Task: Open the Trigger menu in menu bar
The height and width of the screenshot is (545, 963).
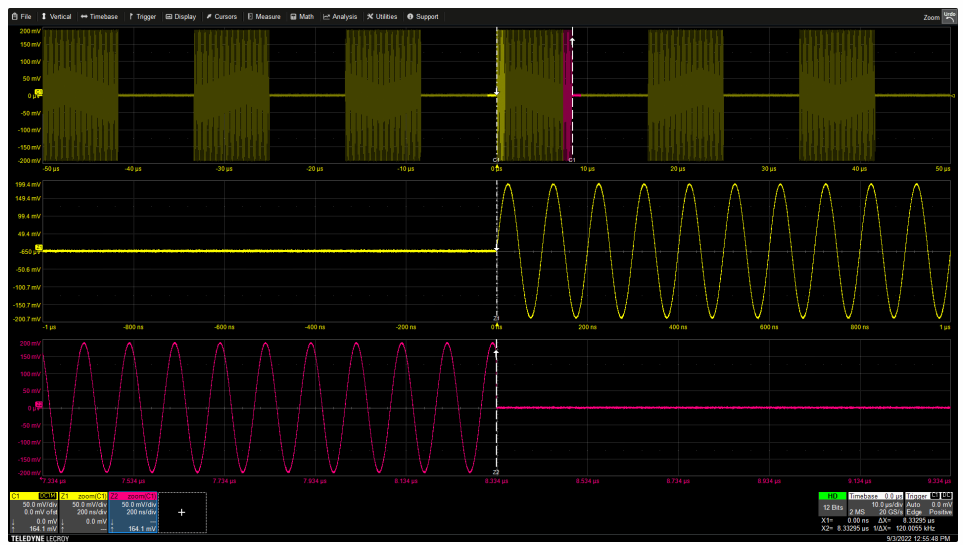Action: (142, 17)
